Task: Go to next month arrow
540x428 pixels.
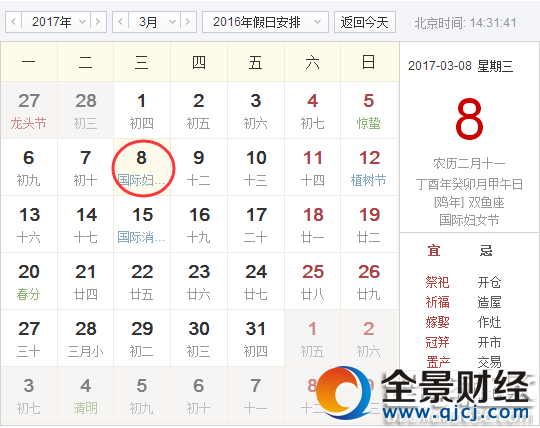Action: pos(188,22)
